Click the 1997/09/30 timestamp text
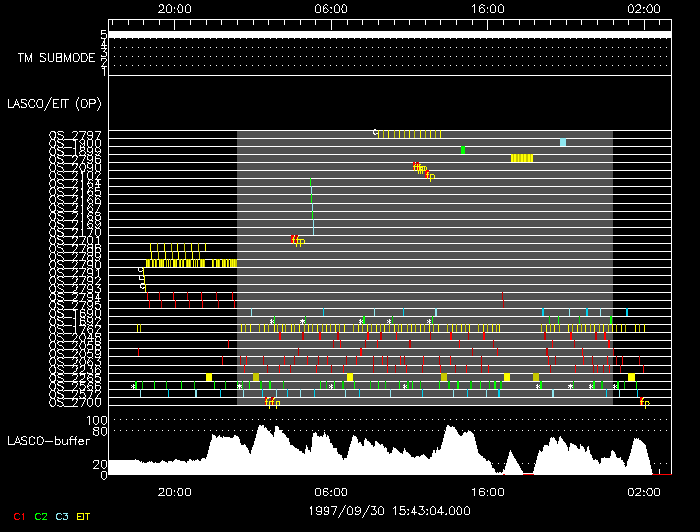This screenshot has width=700, height=532. [x=388, y=510]
